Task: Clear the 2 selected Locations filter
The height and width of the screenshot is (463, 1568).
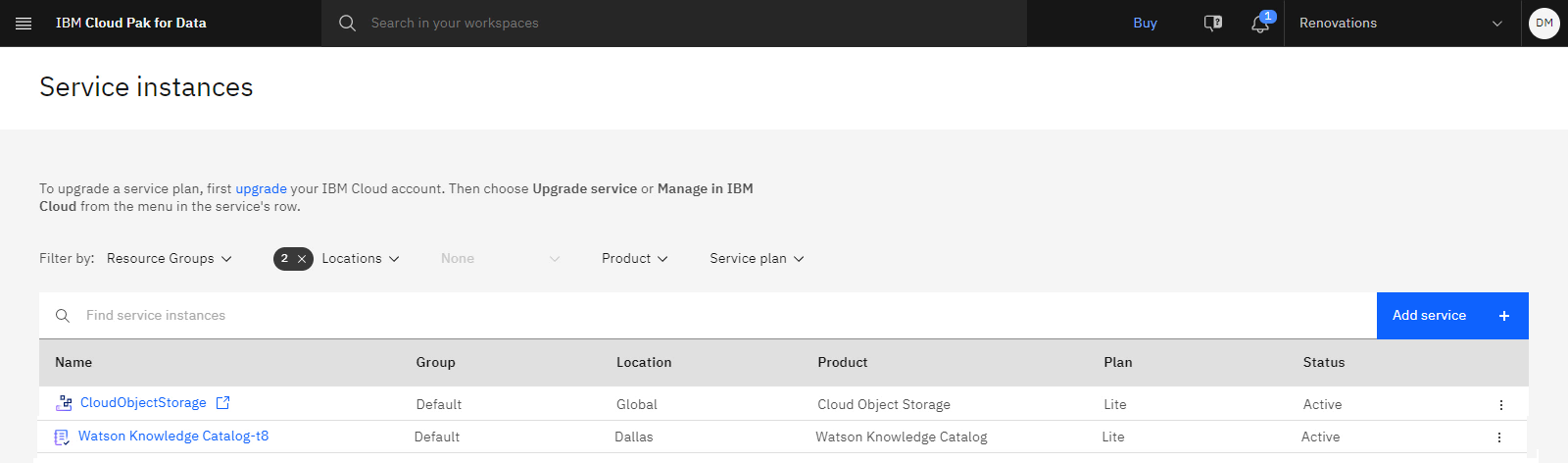Action: click(302, 259)
